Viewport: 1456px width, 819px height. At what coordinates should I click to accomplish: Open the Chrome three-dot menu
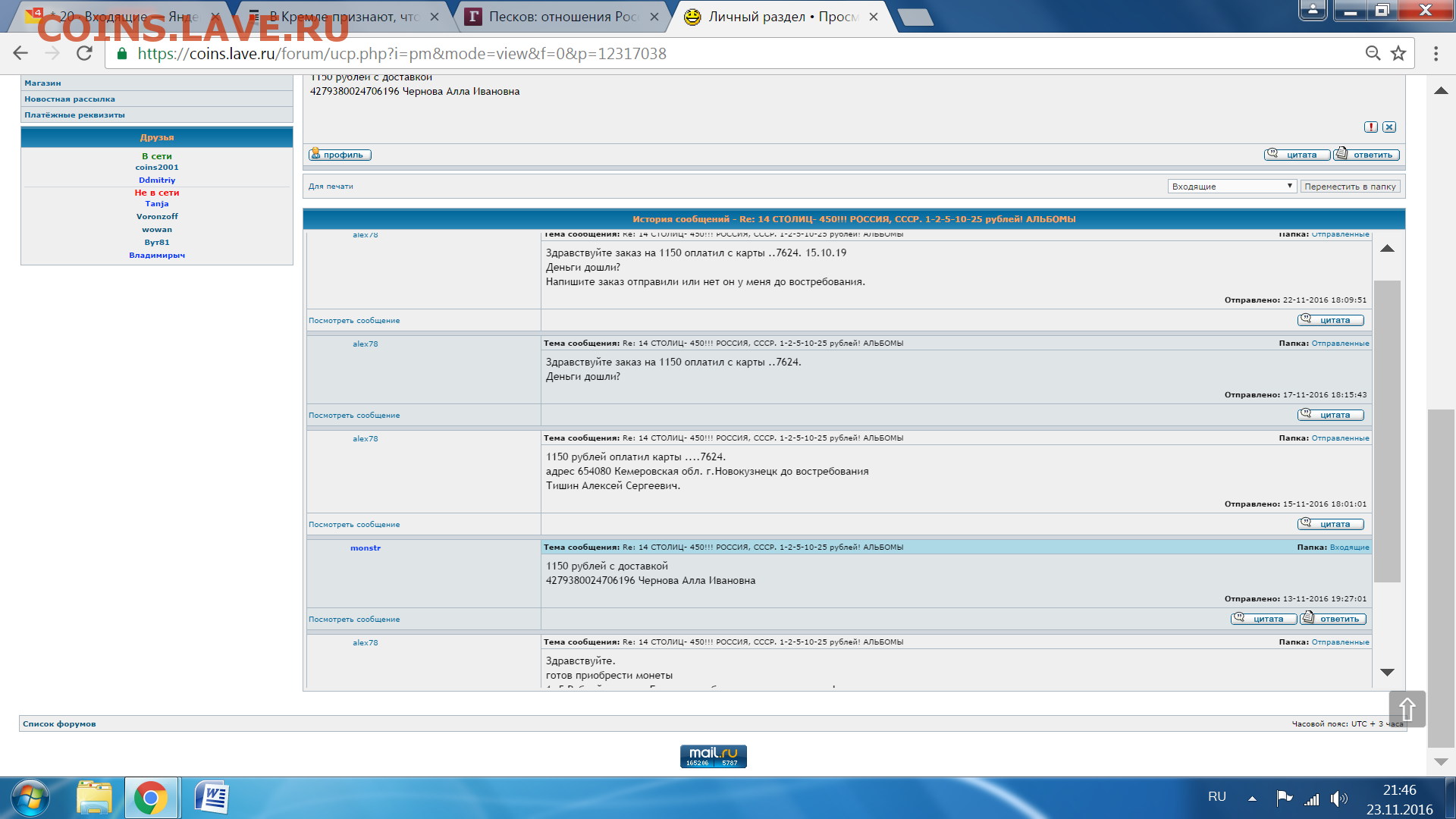tap(1436, 53)
